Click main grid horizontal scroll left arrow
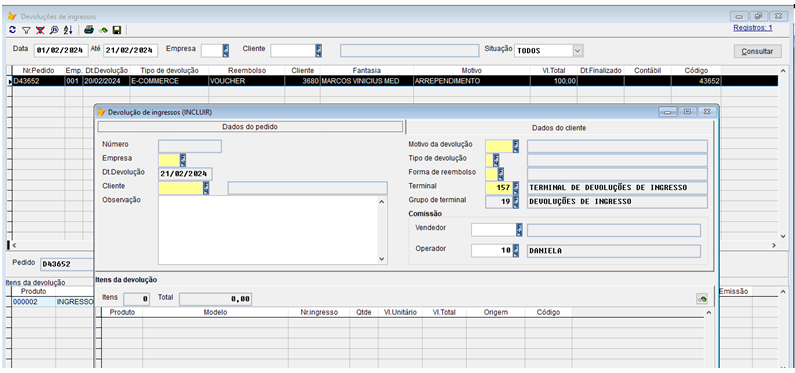The image size is (795, 373). (14, 245)
